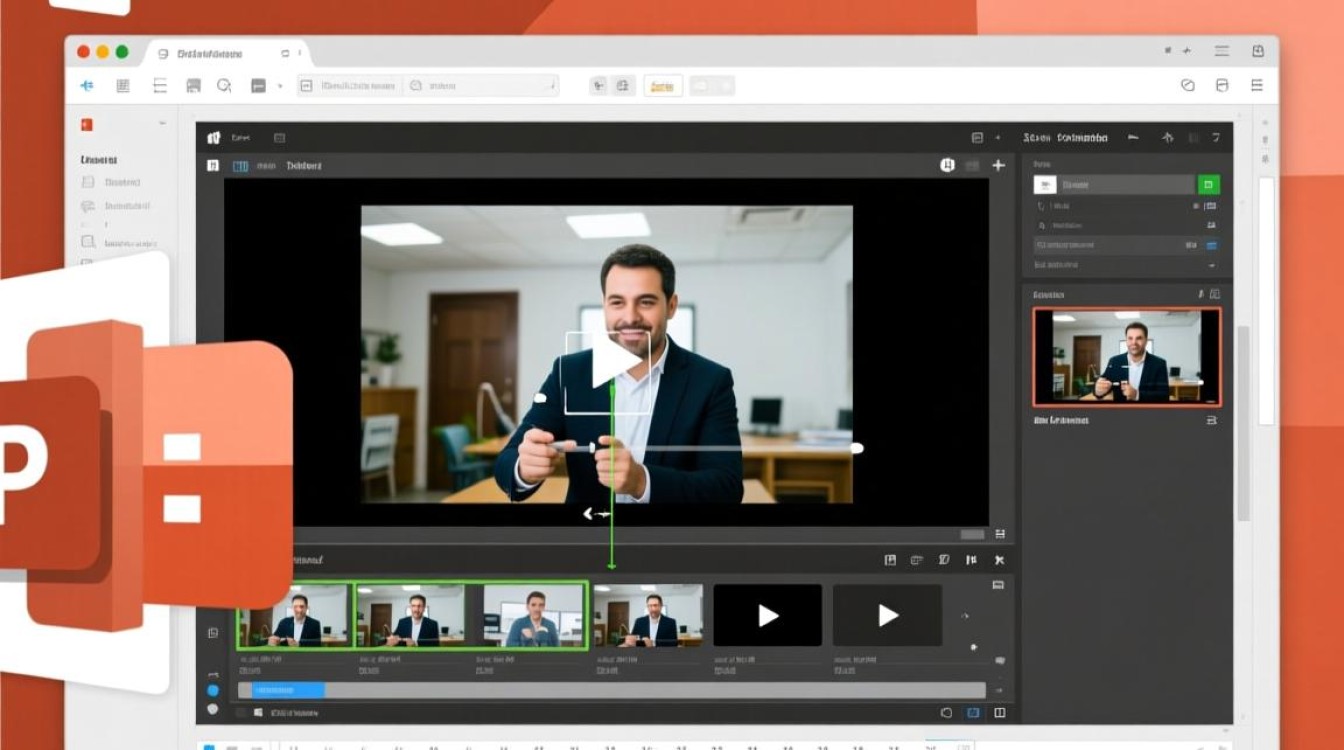
Task: Select the orange-bordered video thumbnail in right panel
Action: point(1127,356)
